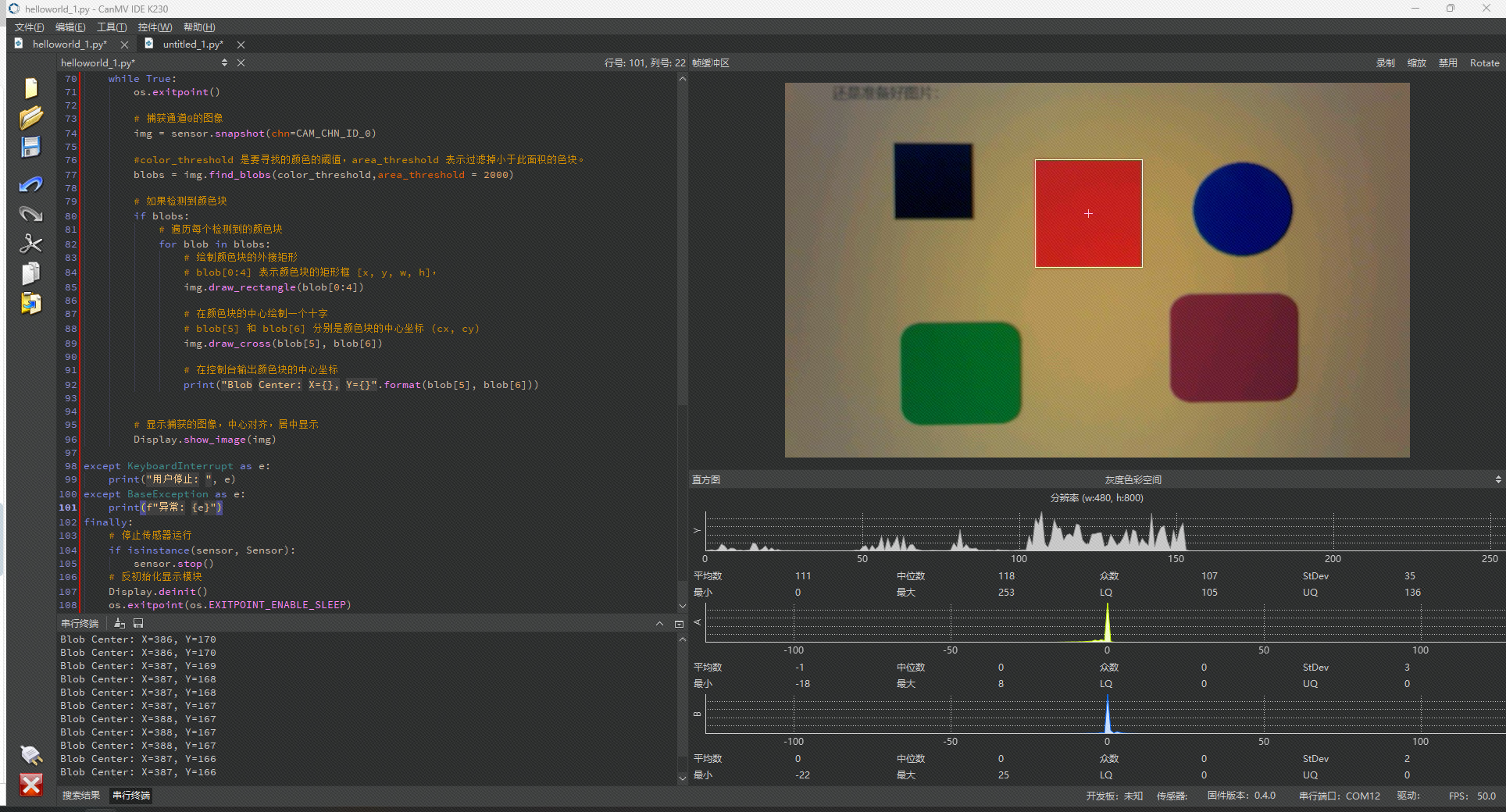The width and height of the screenshot is (1506, 812).
Task: Open the 工具(T) menu
Action: (x=112, y=27)
